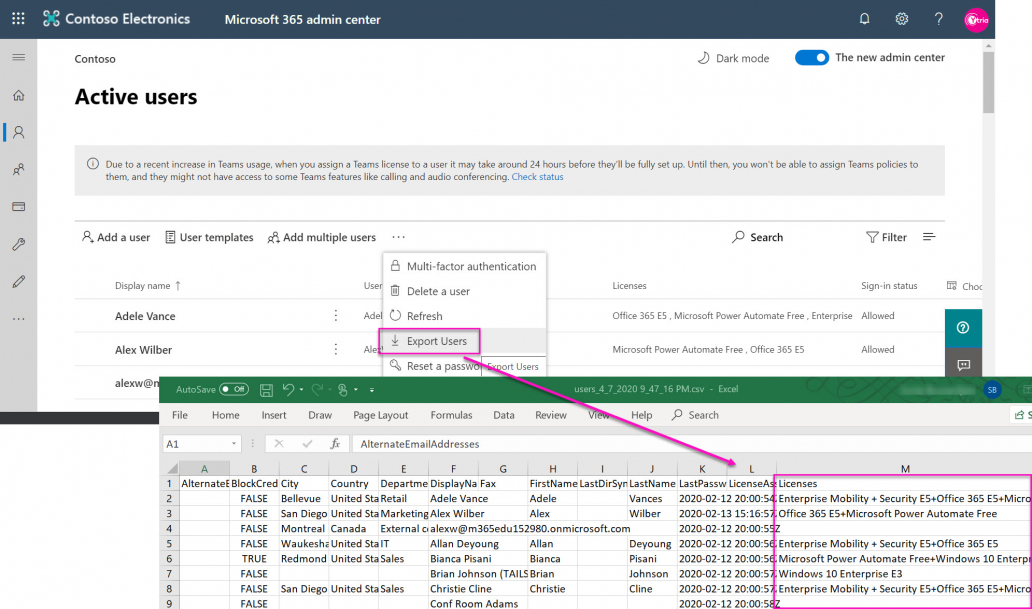The width and height of the screenshot is (1032, 609).
Task: Click the formula bar confirm checkmark
Action: coord(307,444)
